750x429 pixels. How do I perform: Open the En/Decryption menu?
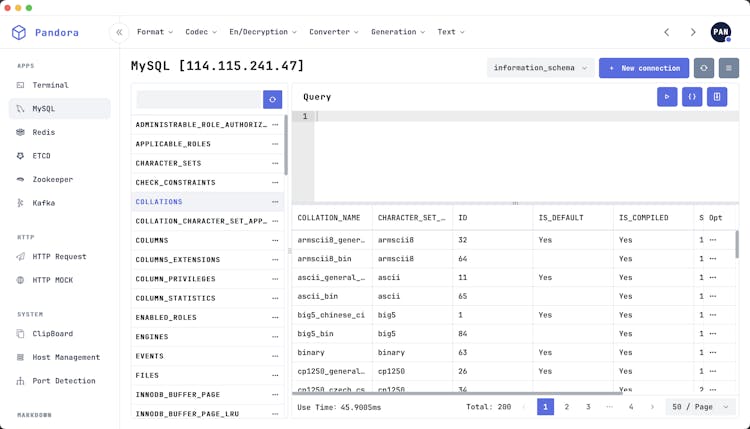coord(262,32)
